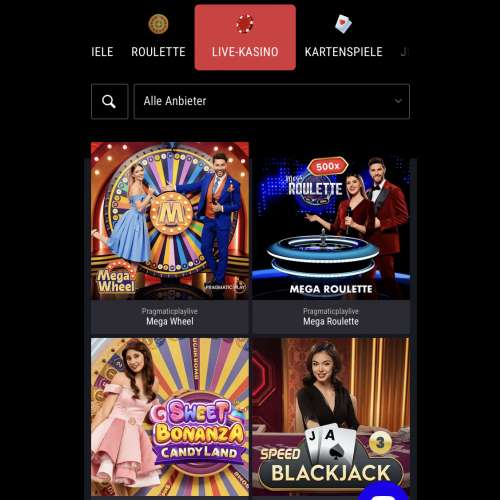Image resolution: width=500 pixels, height=500 pixels.
Task: Launch the Mega Roulette game thumbnail
Action: tap(331, 228)
